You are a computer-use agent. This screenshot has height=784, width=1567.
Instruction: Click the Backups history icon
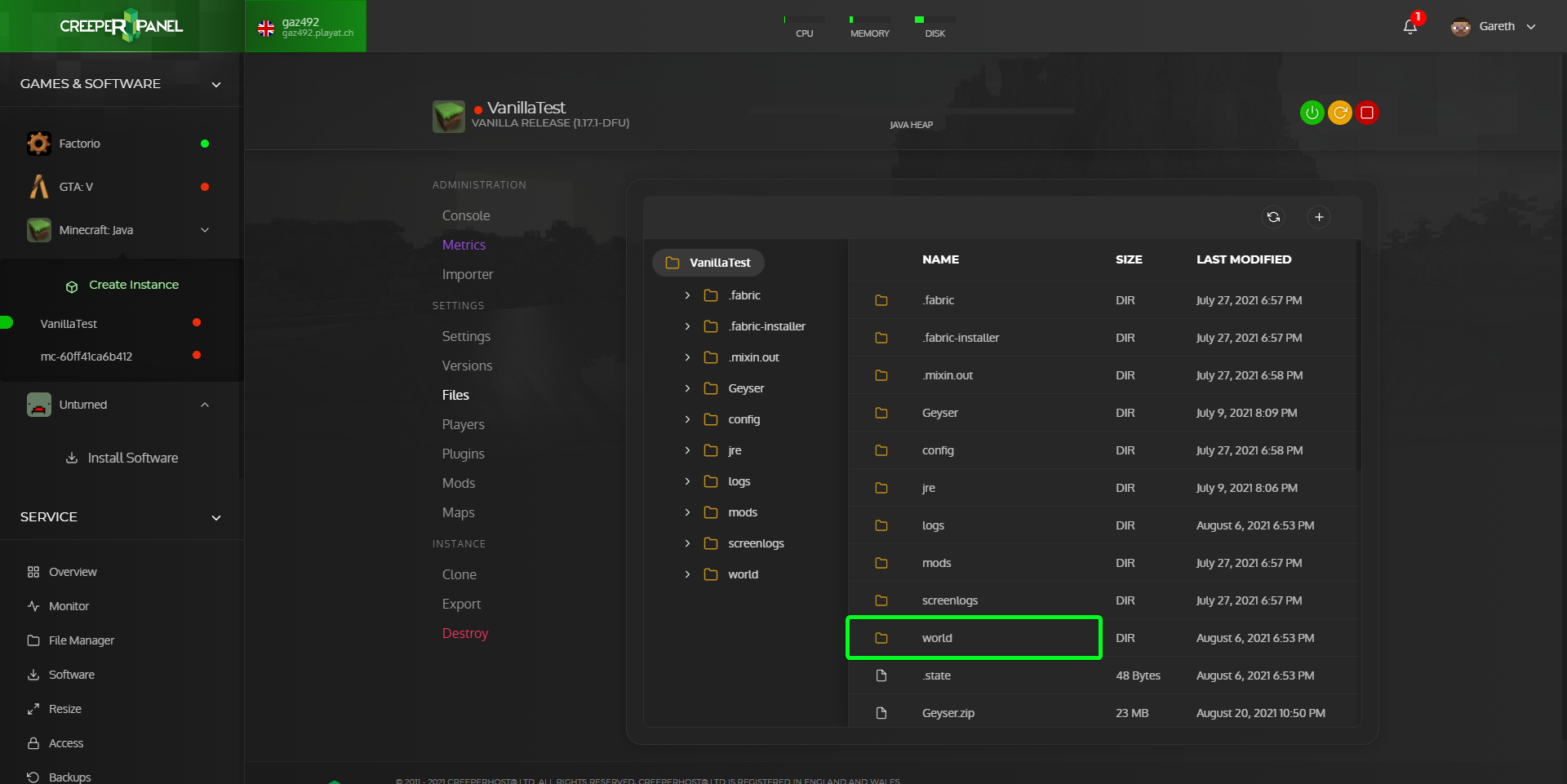tap(33, 777)
